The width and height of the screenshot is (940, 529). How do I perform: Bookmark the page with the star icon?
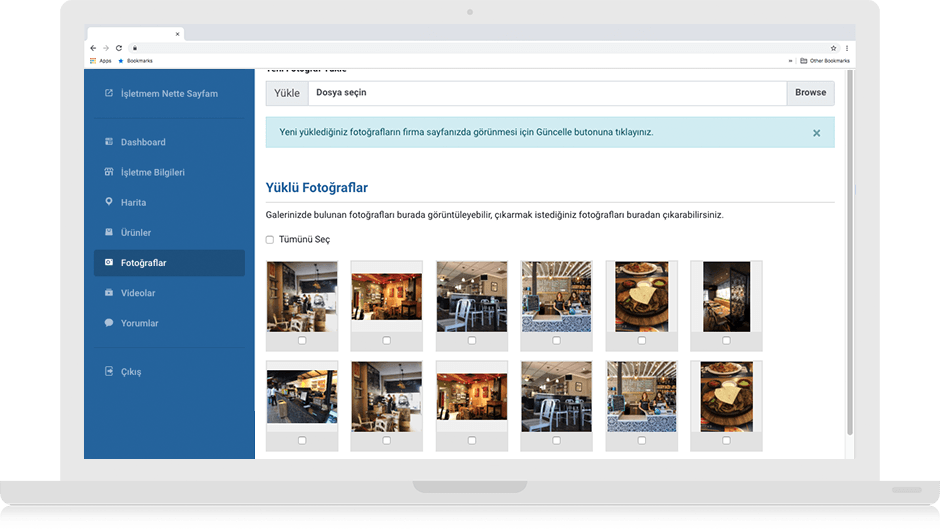(833, 48)
